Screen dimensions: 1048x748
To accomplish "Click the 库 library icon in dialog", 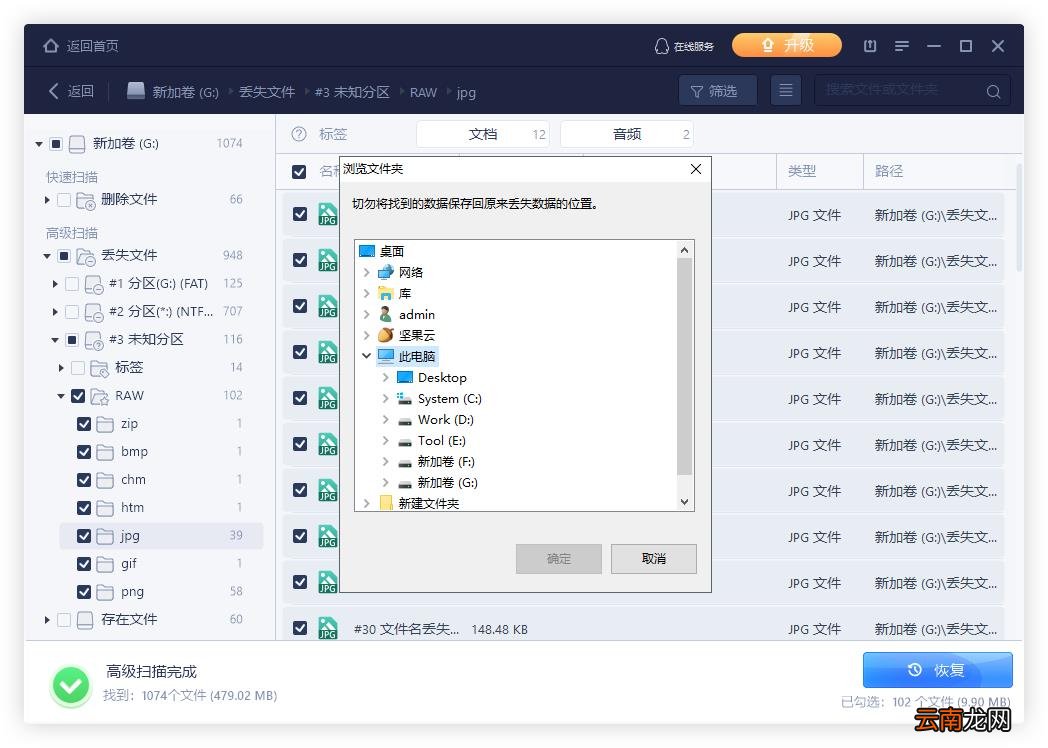I will point(386,293).
